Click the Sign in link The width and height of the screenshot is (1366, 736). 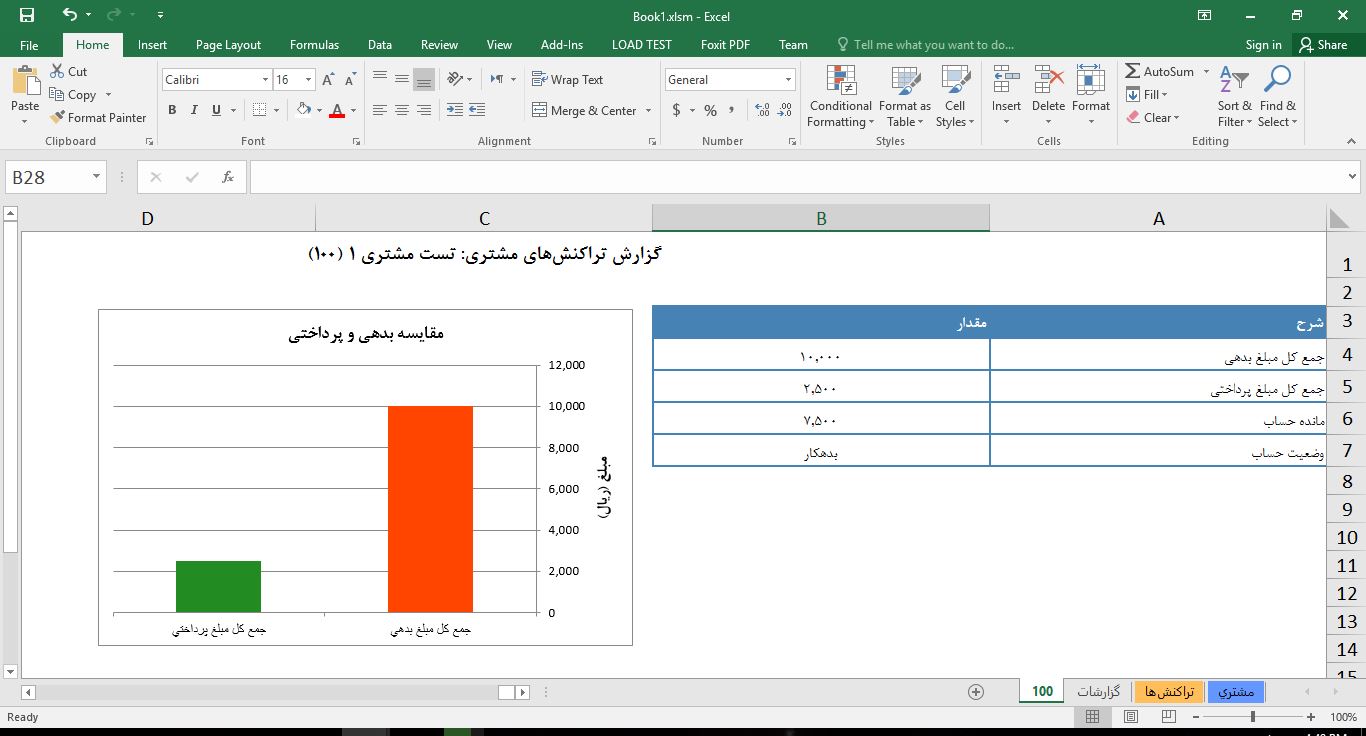(x=1263, y=45)
